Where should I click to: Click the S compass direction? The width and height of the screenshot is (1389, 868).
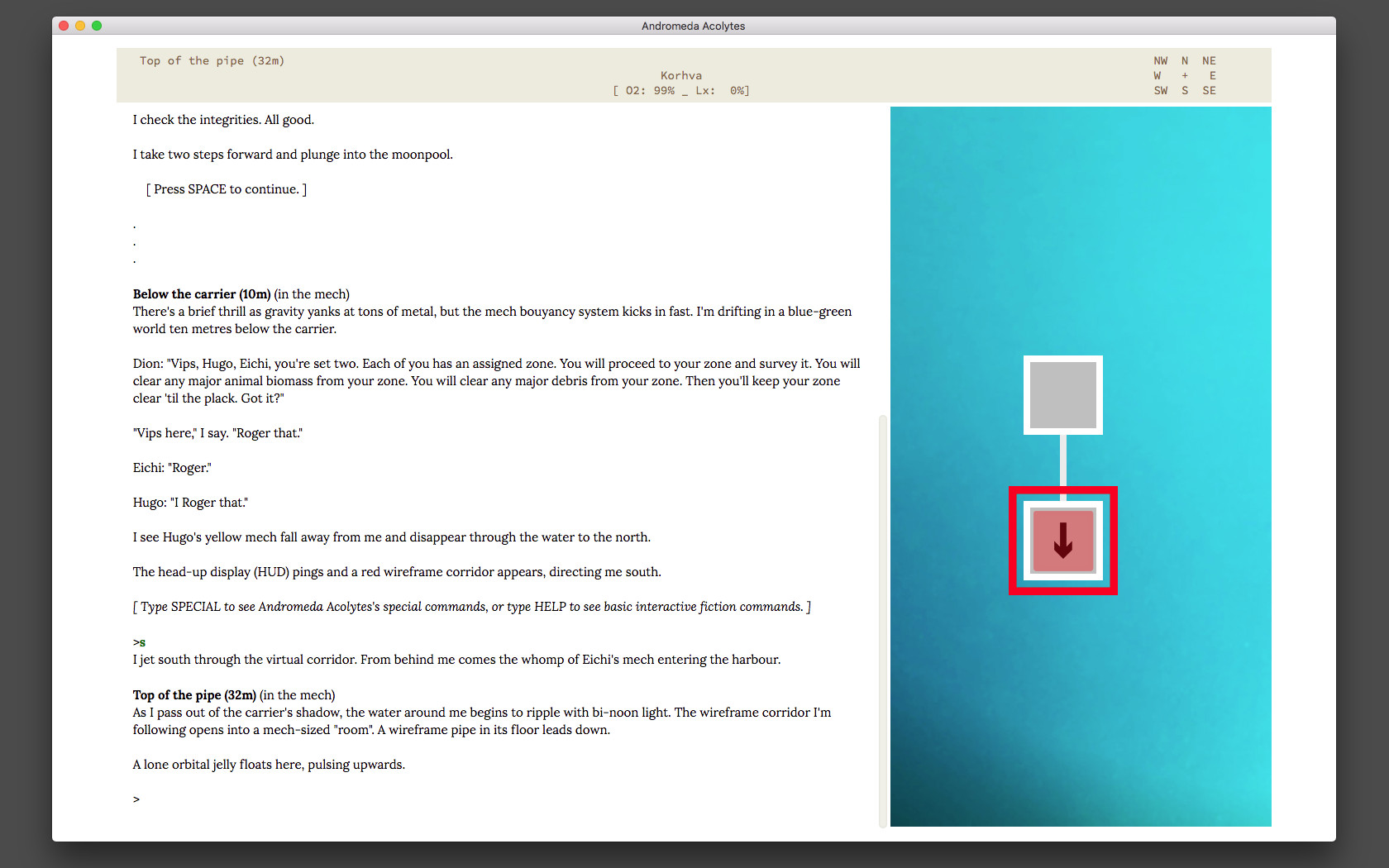(x=1185, y=91)
